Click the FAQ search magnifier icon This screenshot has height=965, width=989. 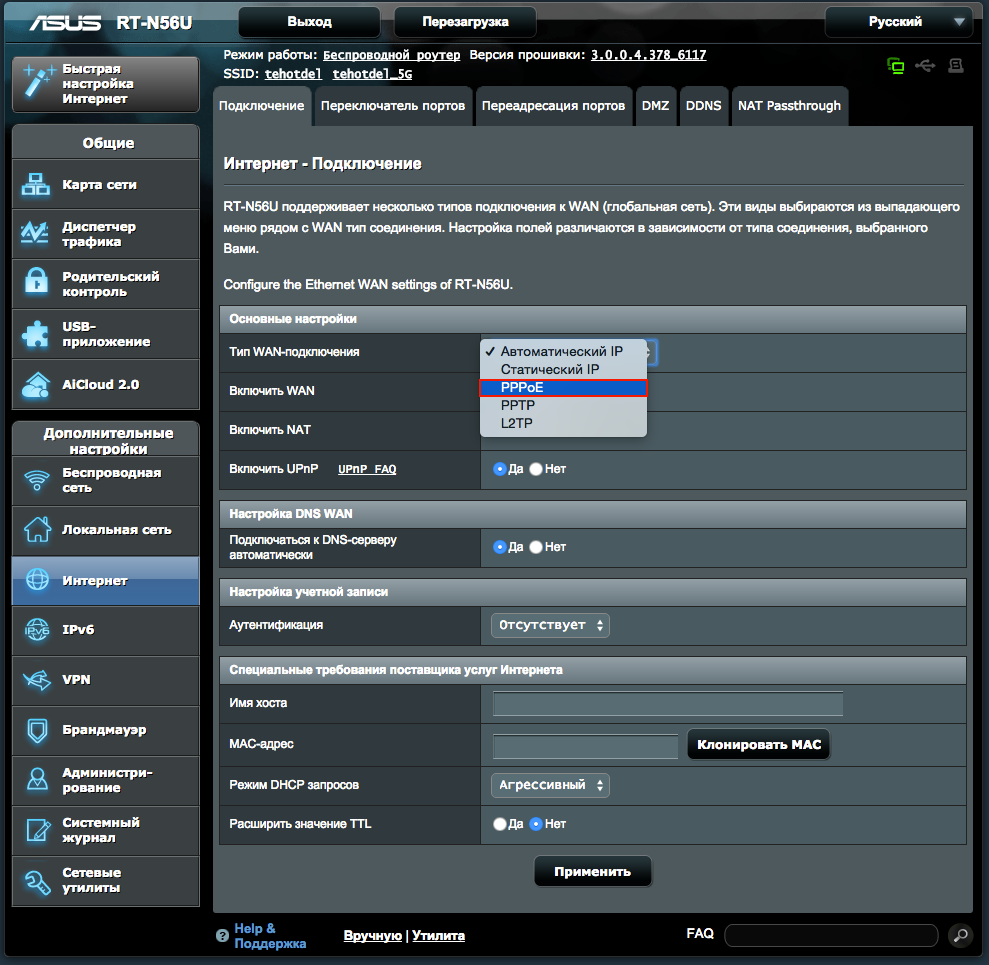[961, 935]
